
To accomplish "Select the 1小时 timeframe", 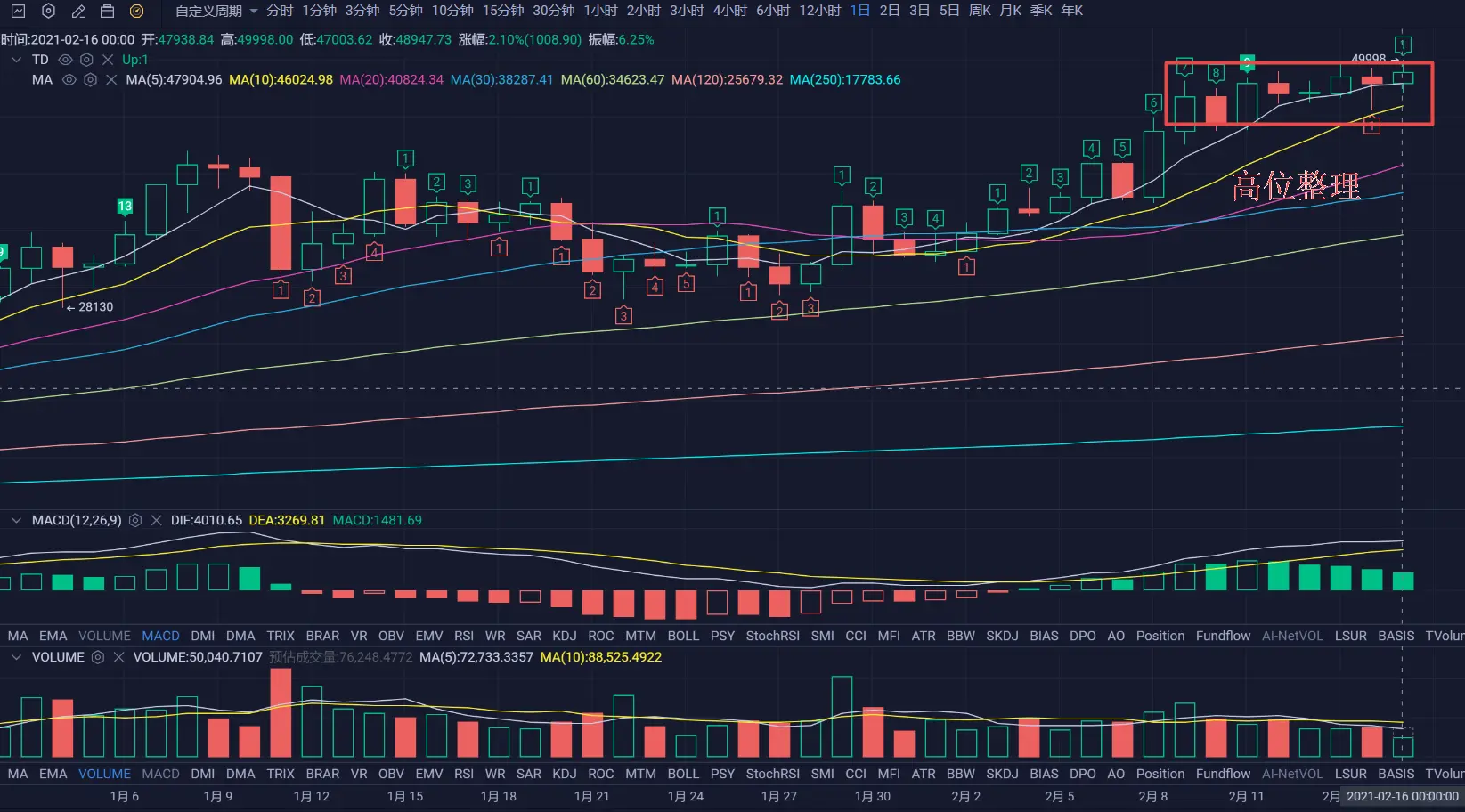I will (x=600, y=11).
